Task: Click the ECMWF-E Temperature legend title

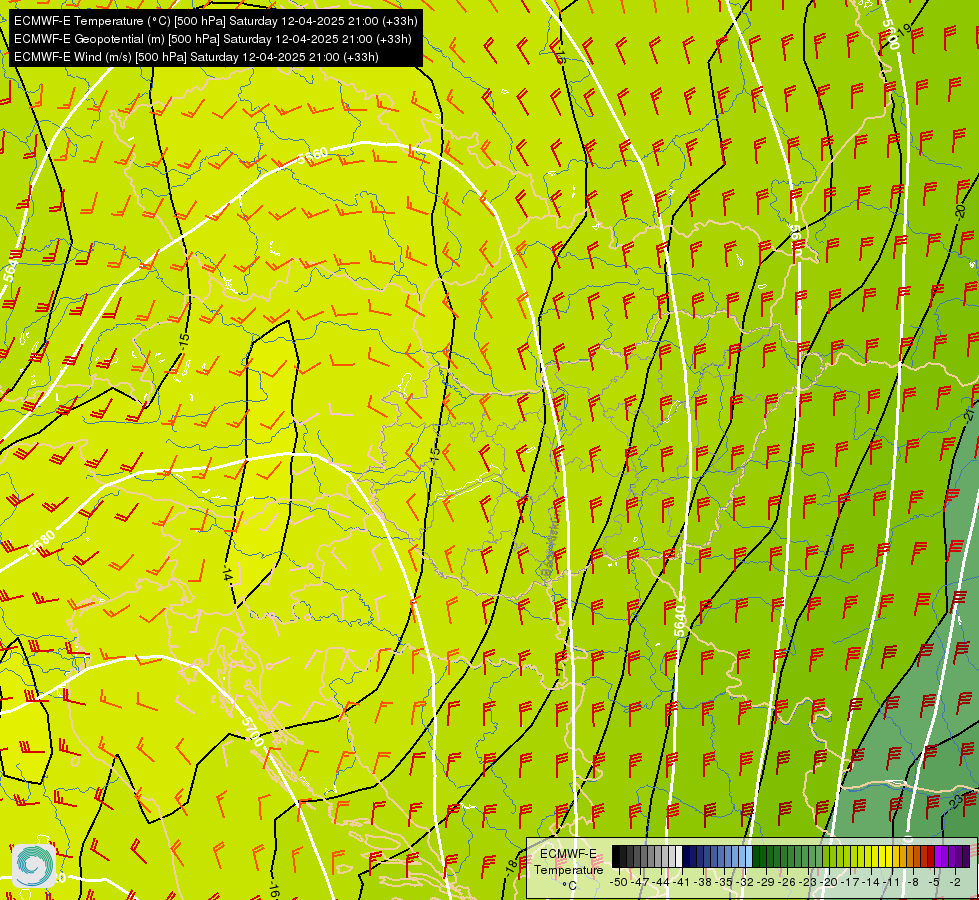Action: pos(568,861)
